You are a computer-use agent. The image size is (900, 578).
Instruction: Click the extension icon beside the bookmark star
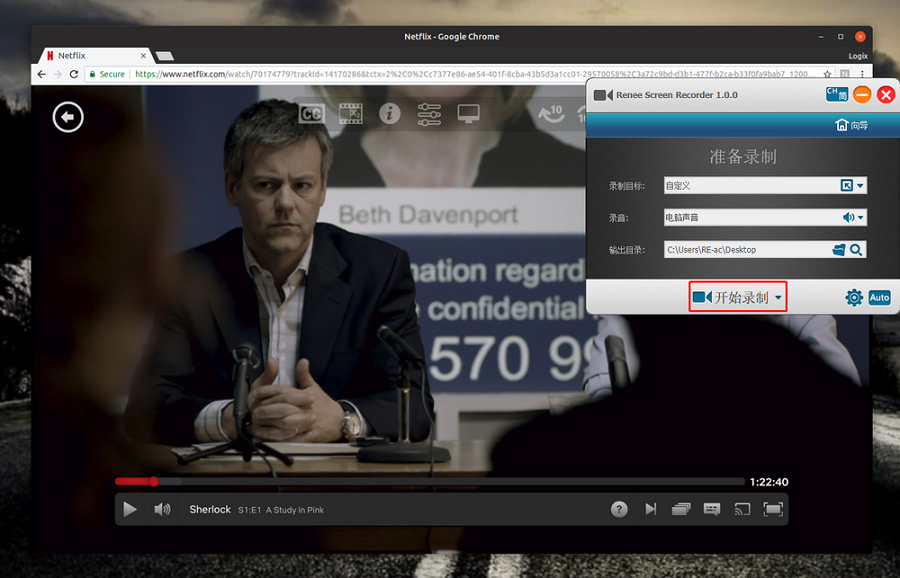(x=845, y=74)
